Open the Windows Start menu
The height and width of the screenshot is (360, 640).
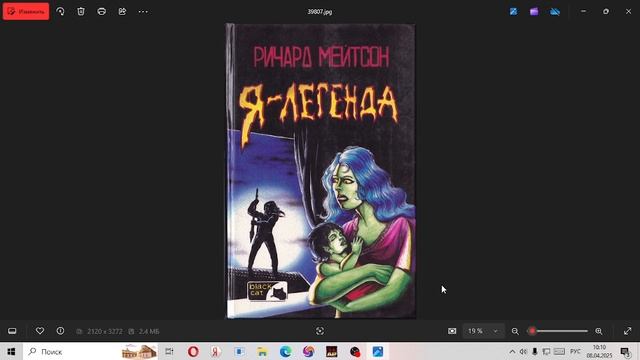11,351
